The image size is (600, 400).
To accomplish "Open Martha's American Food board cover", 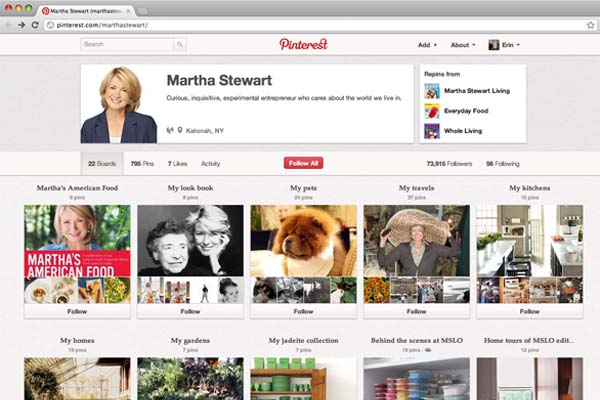I will tap(77, 240).
